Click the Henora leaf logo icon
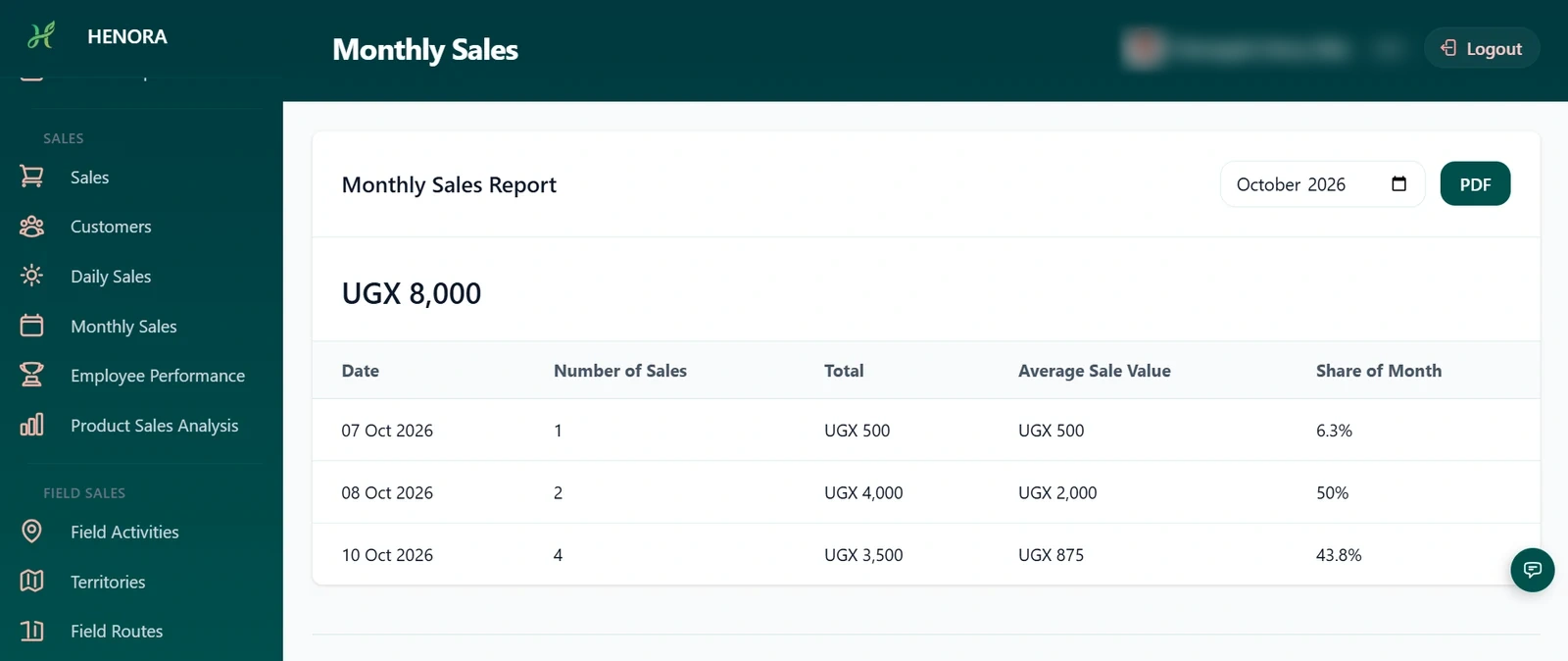 40,36
